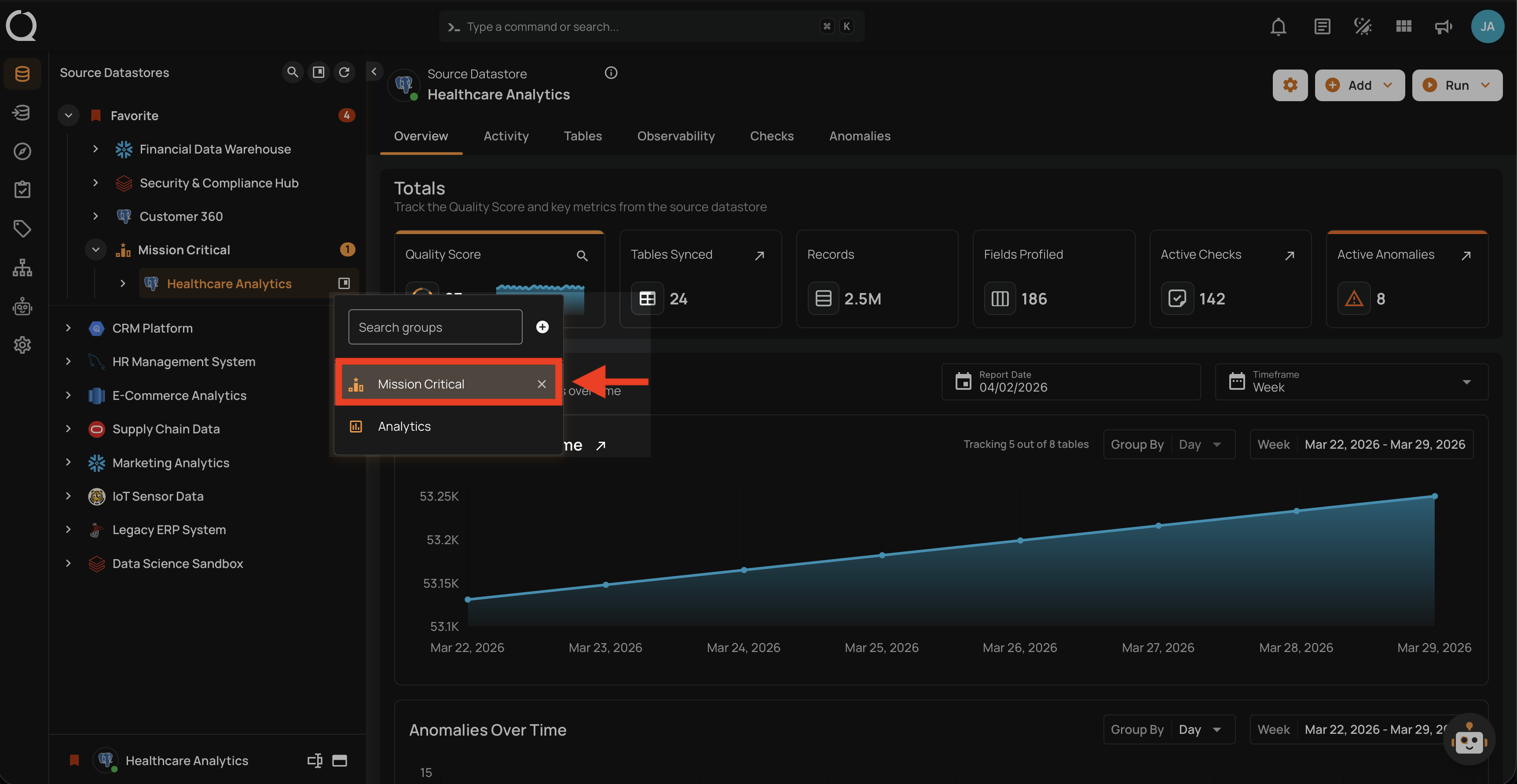The width and height of the screenshot is (1517, 784).
Task: Collapse the Favorite group
Action: (x=68, y=115)
